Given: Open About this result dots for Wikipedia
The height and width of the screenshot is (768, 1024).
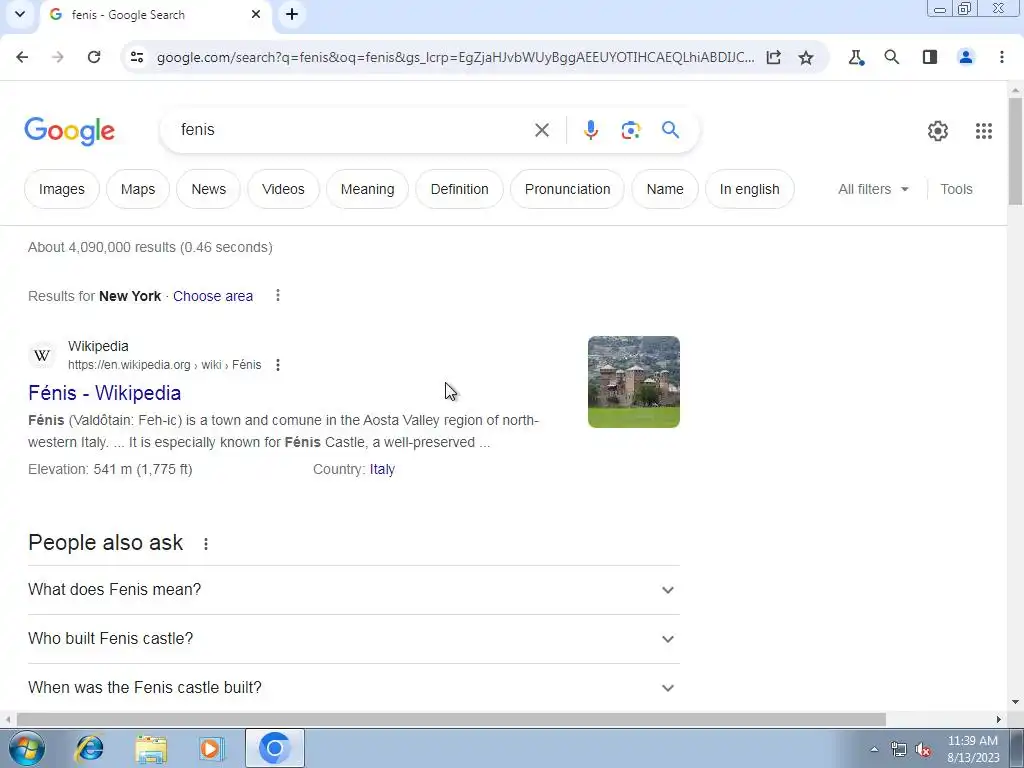Looking at the screenshot, I should pos(278,364).
